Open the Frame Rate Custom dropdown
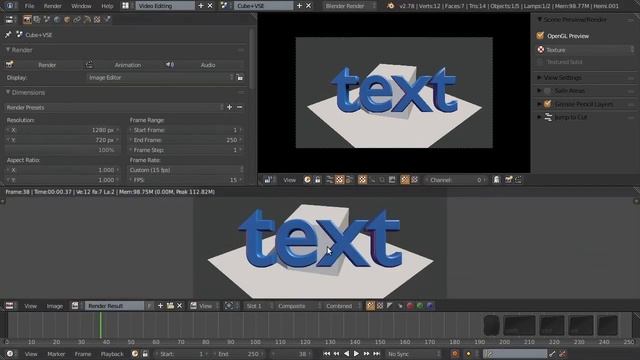The height and width of the screenshot is (360, 640). coord(186,170)
